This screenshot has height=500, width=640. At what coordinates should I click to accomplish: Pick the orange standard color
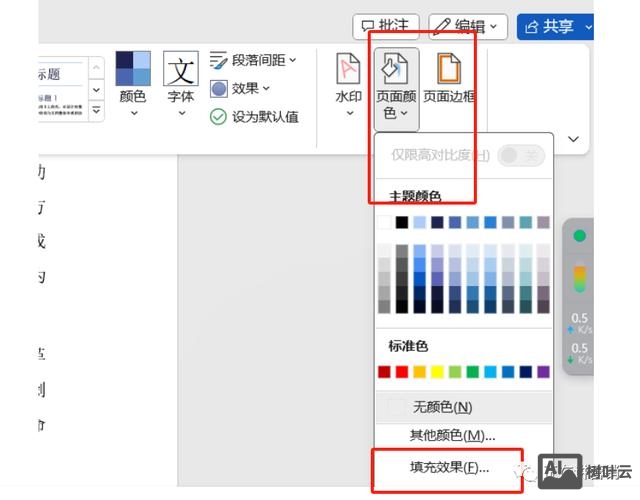click(419, 372)
